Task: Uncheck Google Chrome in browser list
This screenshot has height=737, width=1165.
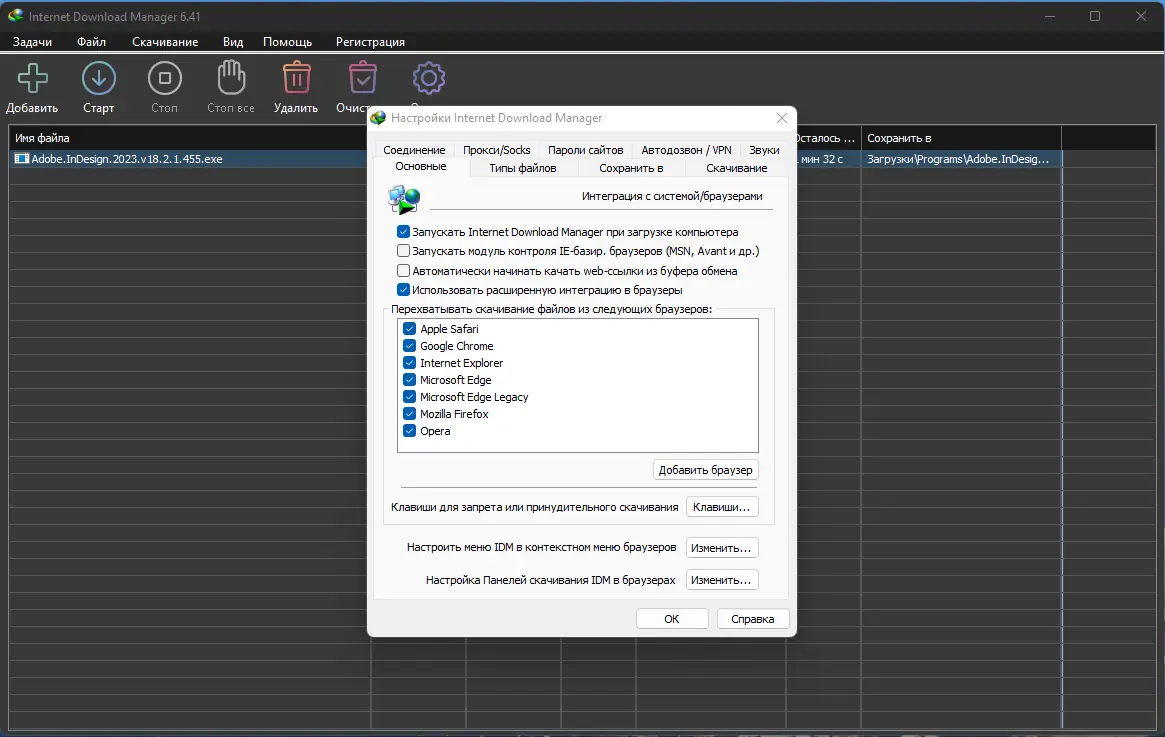Action: pyautogui.click(x=409, y=345)
